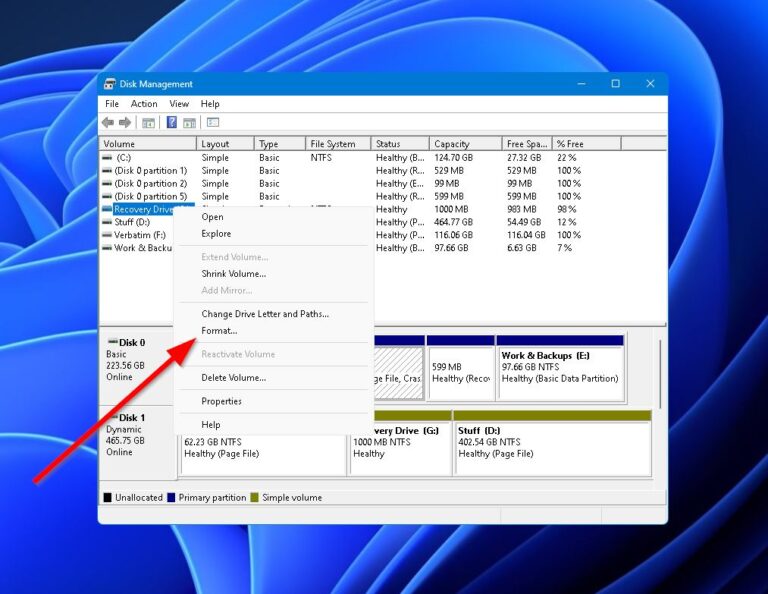Select Format... in the context menu
Viewport: 768px width, 594px height.
click(x=219, y=331)
